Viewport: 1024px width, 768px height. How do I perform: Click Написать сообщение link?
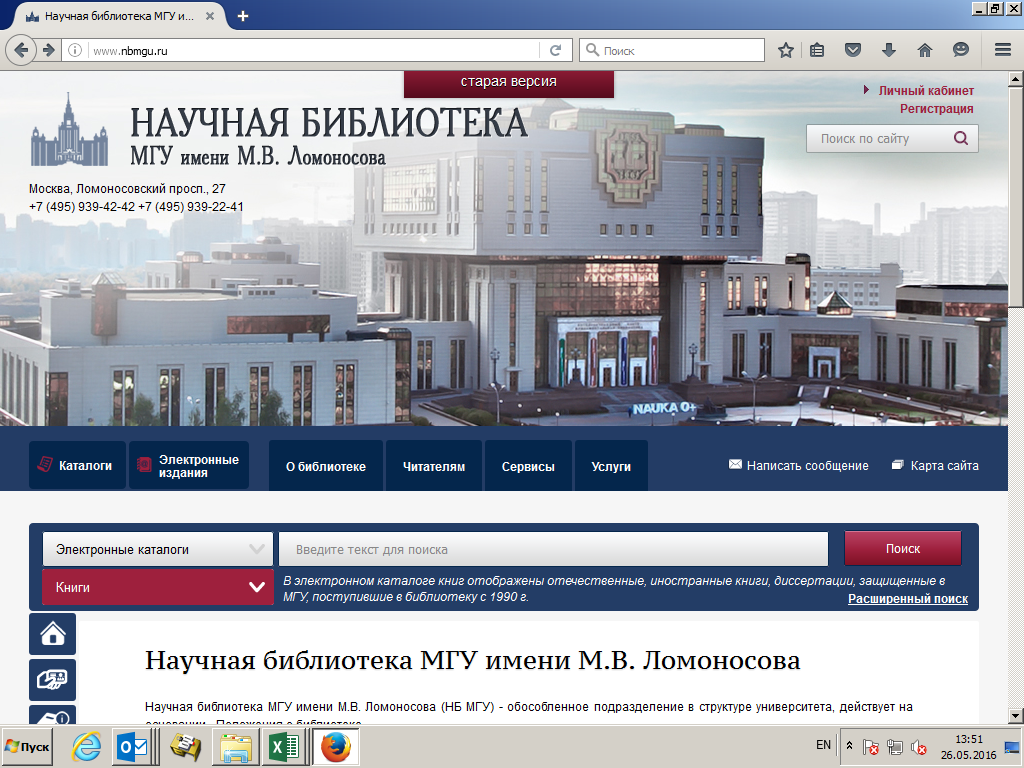[807, 466]
